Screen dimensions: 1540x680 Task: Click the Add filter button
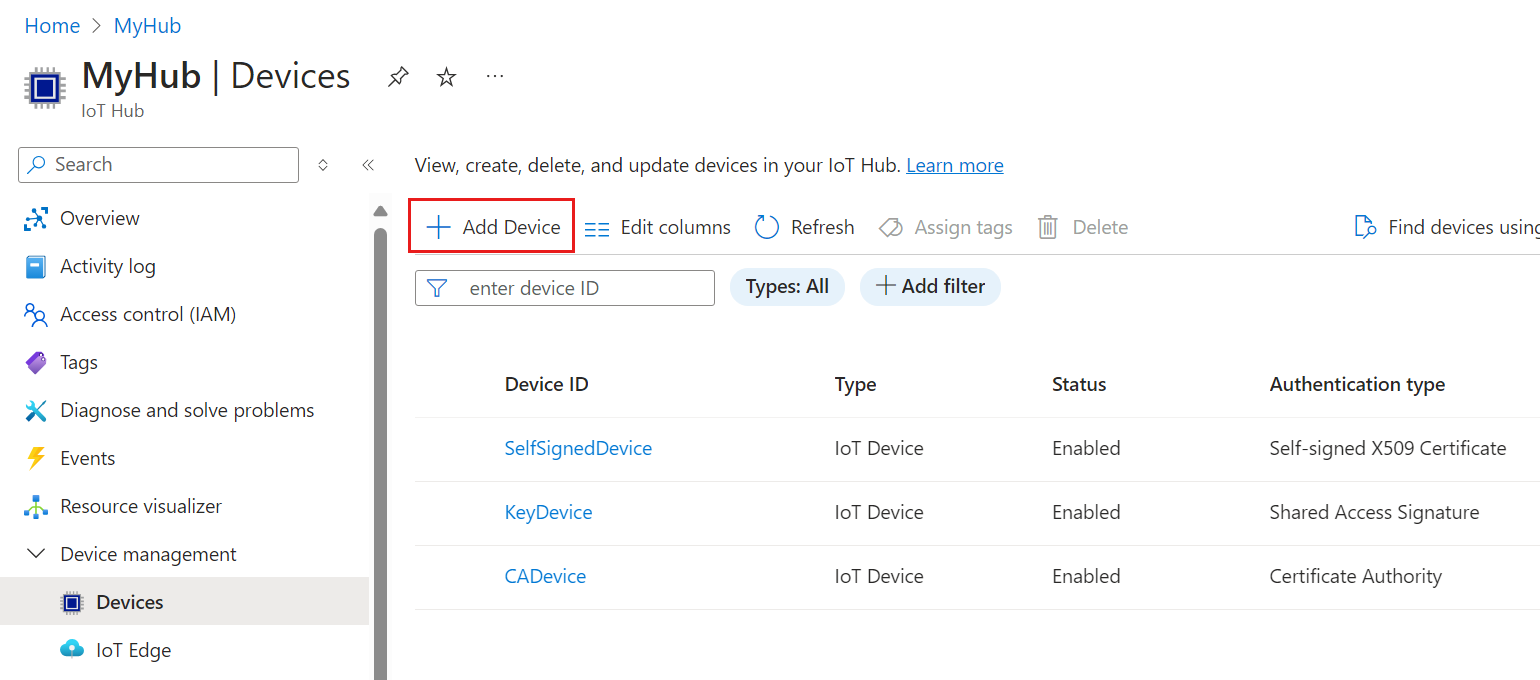pyautogui.click(x=930, y=287)
